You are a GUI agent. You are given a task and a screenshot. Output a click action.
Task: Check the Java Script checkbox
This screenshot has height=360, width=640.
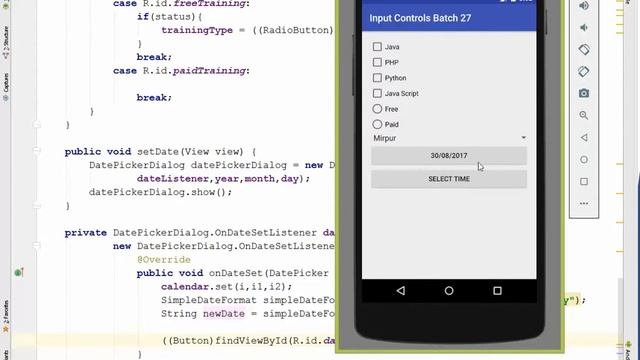pos(377,93)
